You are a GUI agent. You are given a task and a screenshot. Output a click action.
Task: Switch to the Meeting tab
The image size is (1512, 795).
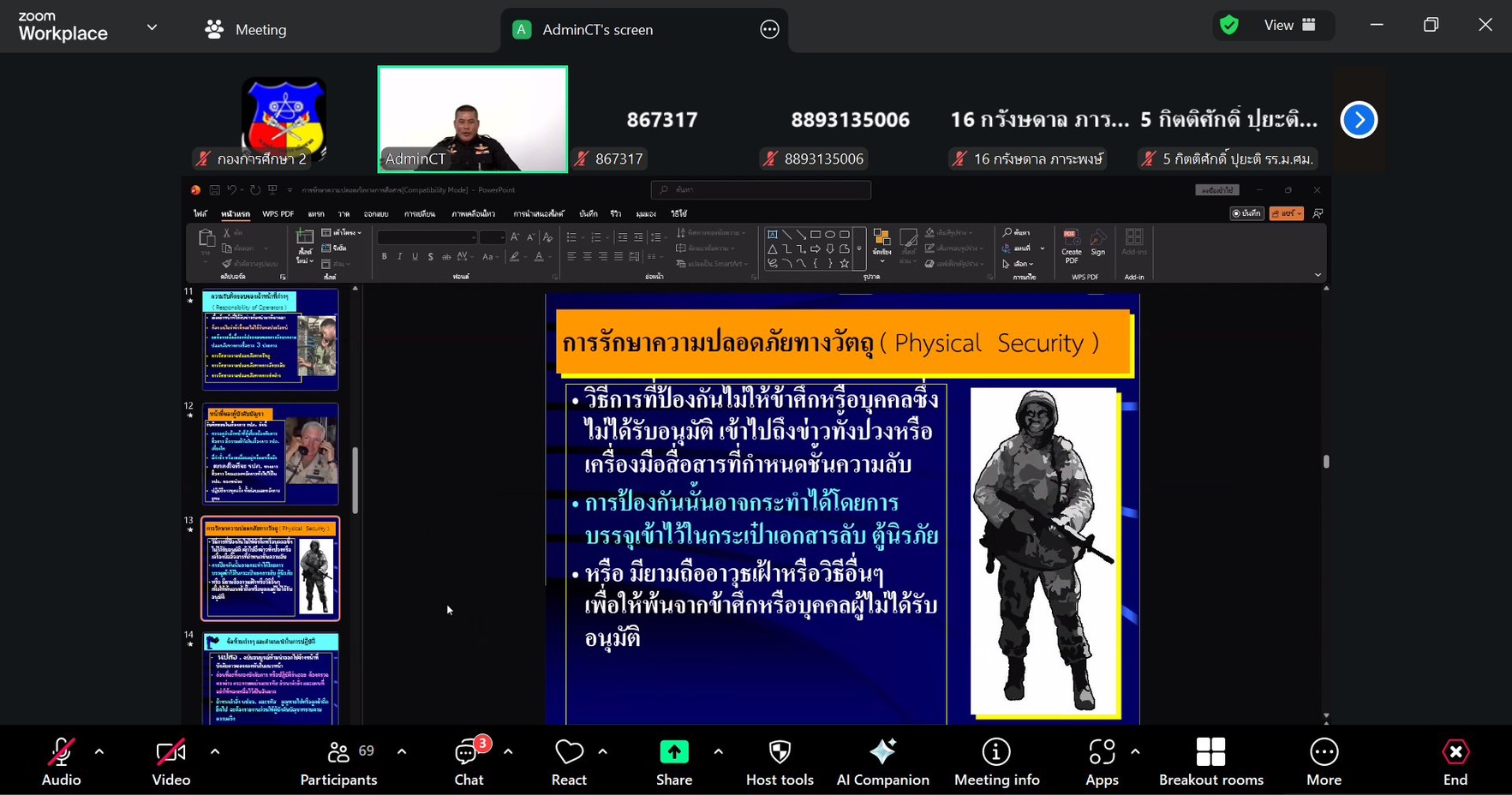pyautogui.click(x=246, y=30)
